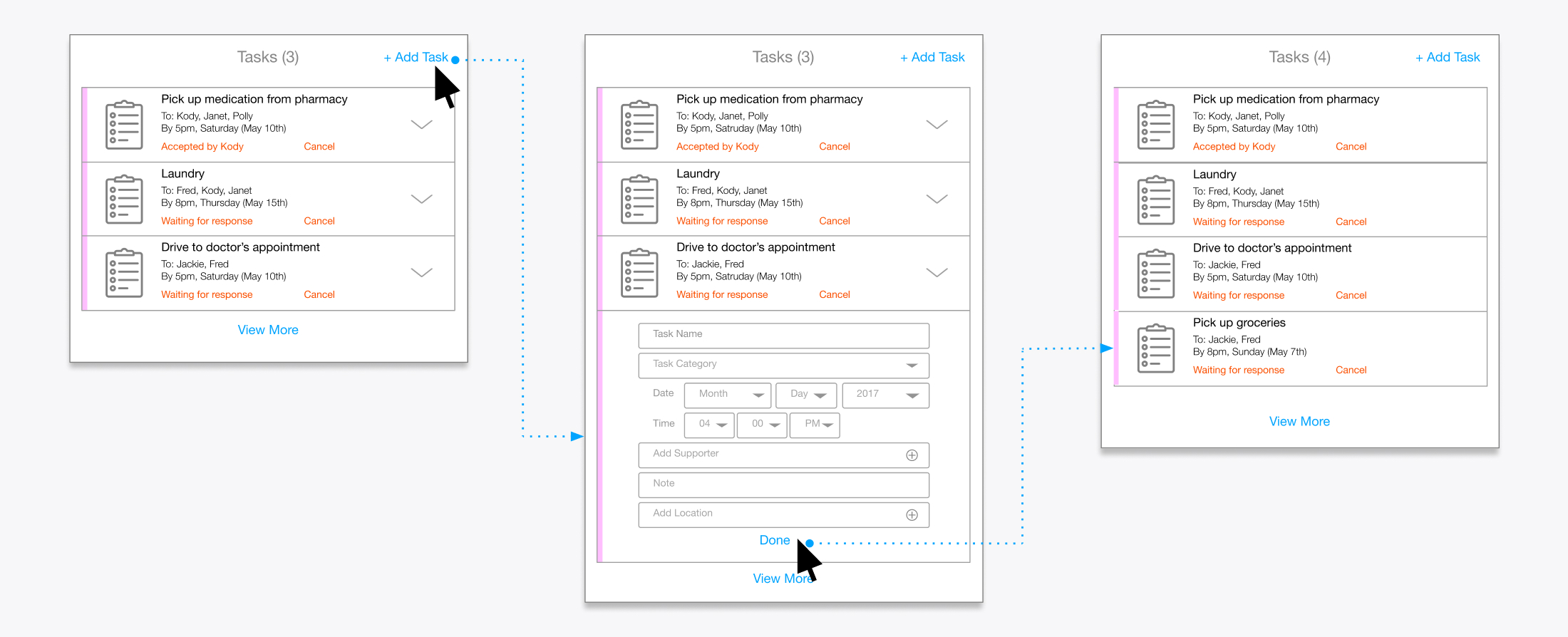This screenshot has width=1568, height=637.
Task: Click clipboard icon for pharmacy task, middle panel
Action: point(639,125)
